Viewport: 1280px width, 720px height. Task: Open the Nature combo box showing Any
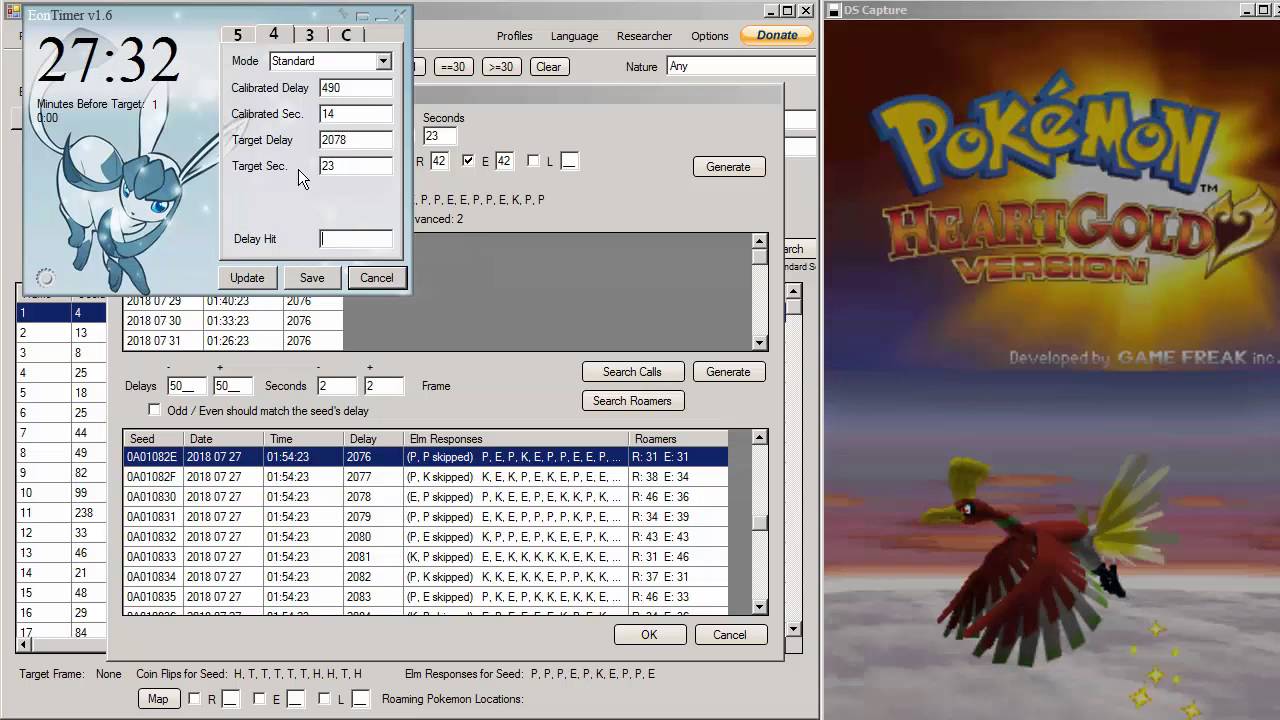pyautogui.click(x=741, y=66)
